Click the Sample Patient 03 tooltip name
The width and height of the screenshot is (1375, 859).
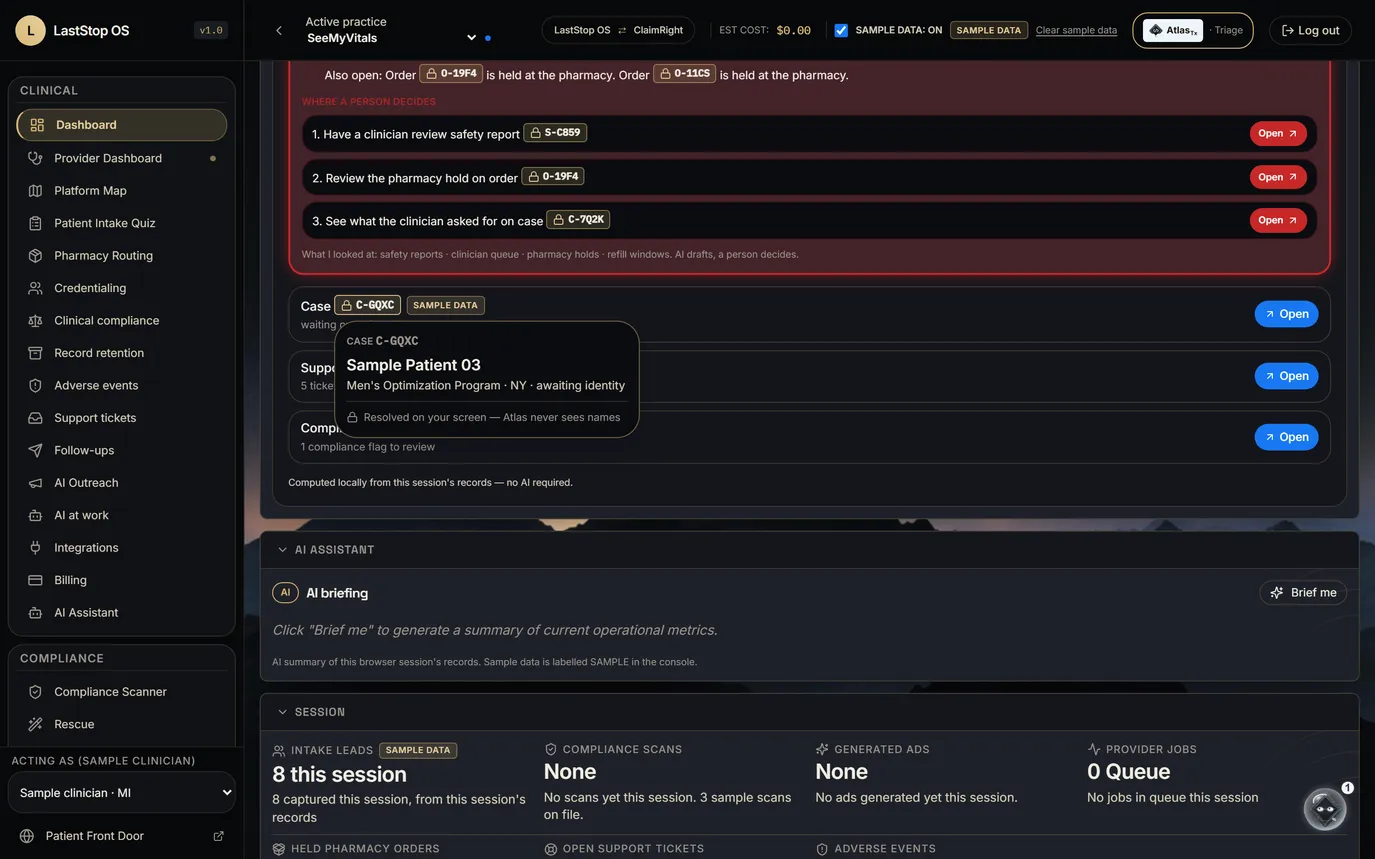pyautogui.click(x=413, y=365)
